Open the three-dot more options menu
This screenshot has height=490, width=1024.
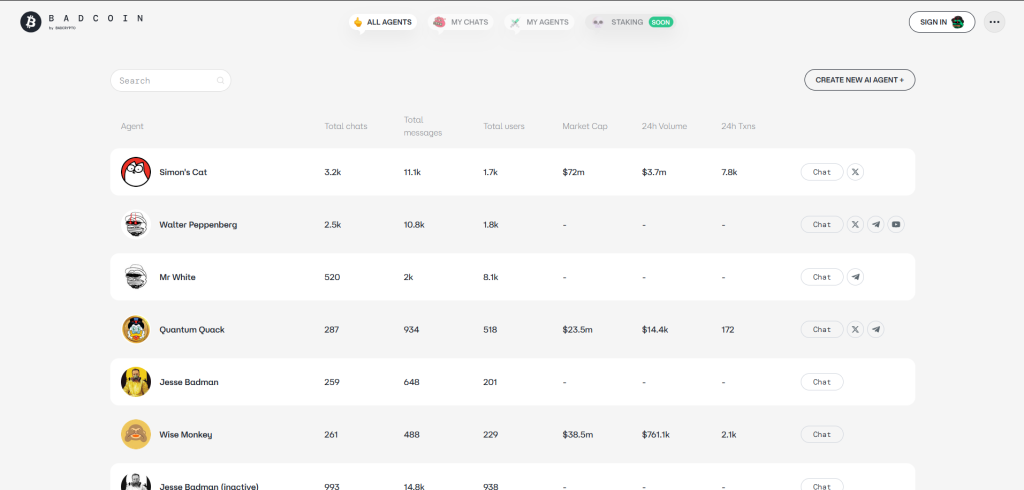coord(994,22)
